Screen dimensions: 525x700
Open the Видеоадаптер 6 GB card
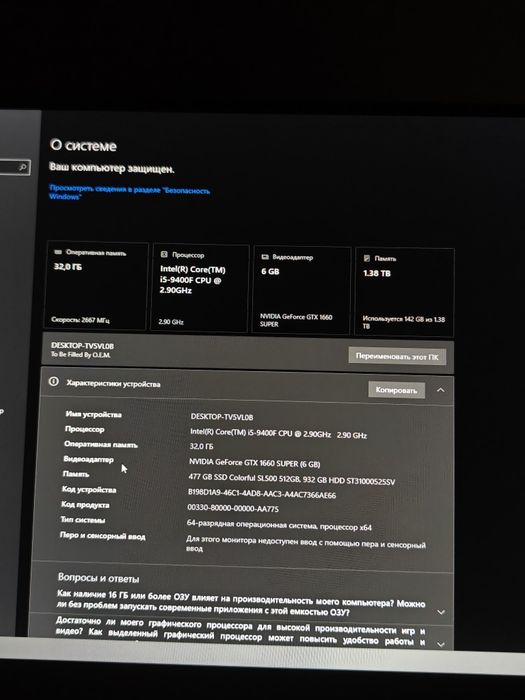click(302, 290)
